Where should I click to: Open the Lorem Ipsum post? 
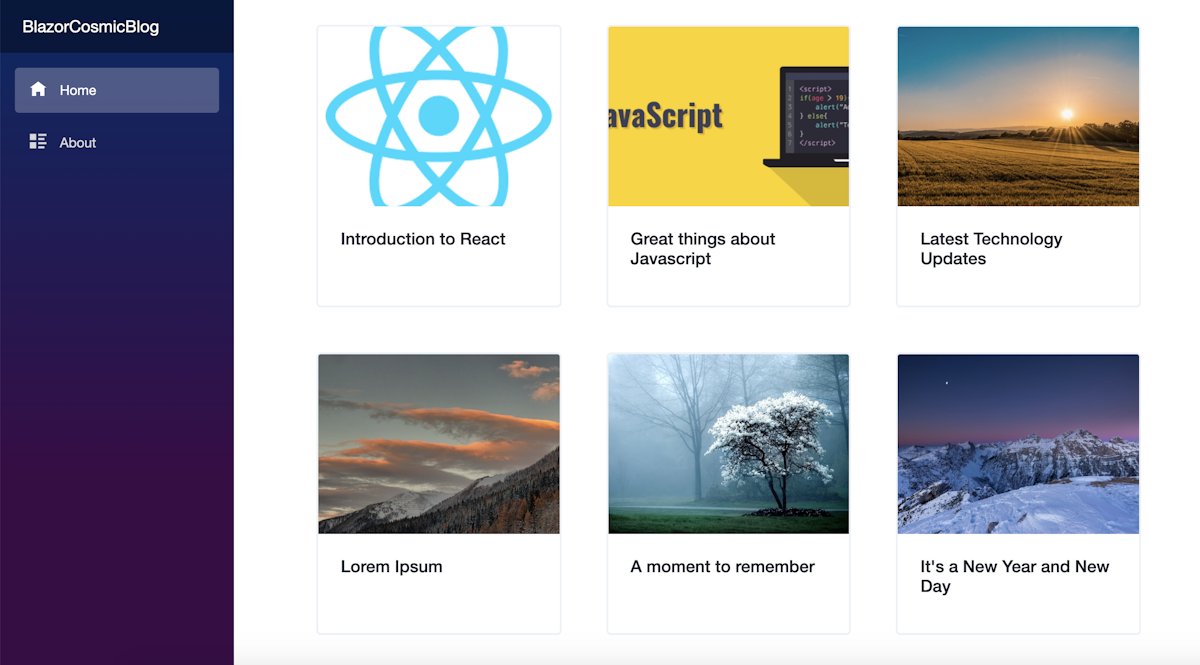pos(390,566)
